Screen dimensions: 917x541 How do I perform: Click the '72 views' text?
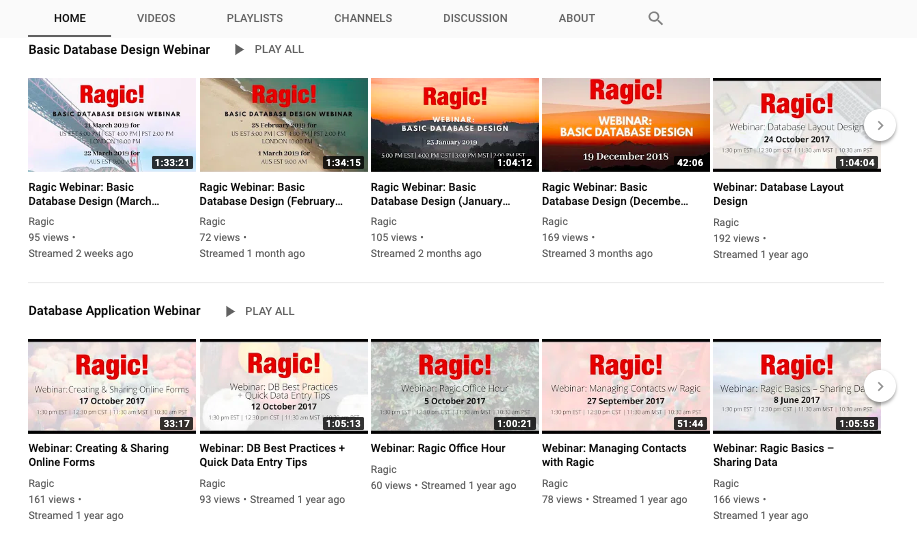[220, 237]
